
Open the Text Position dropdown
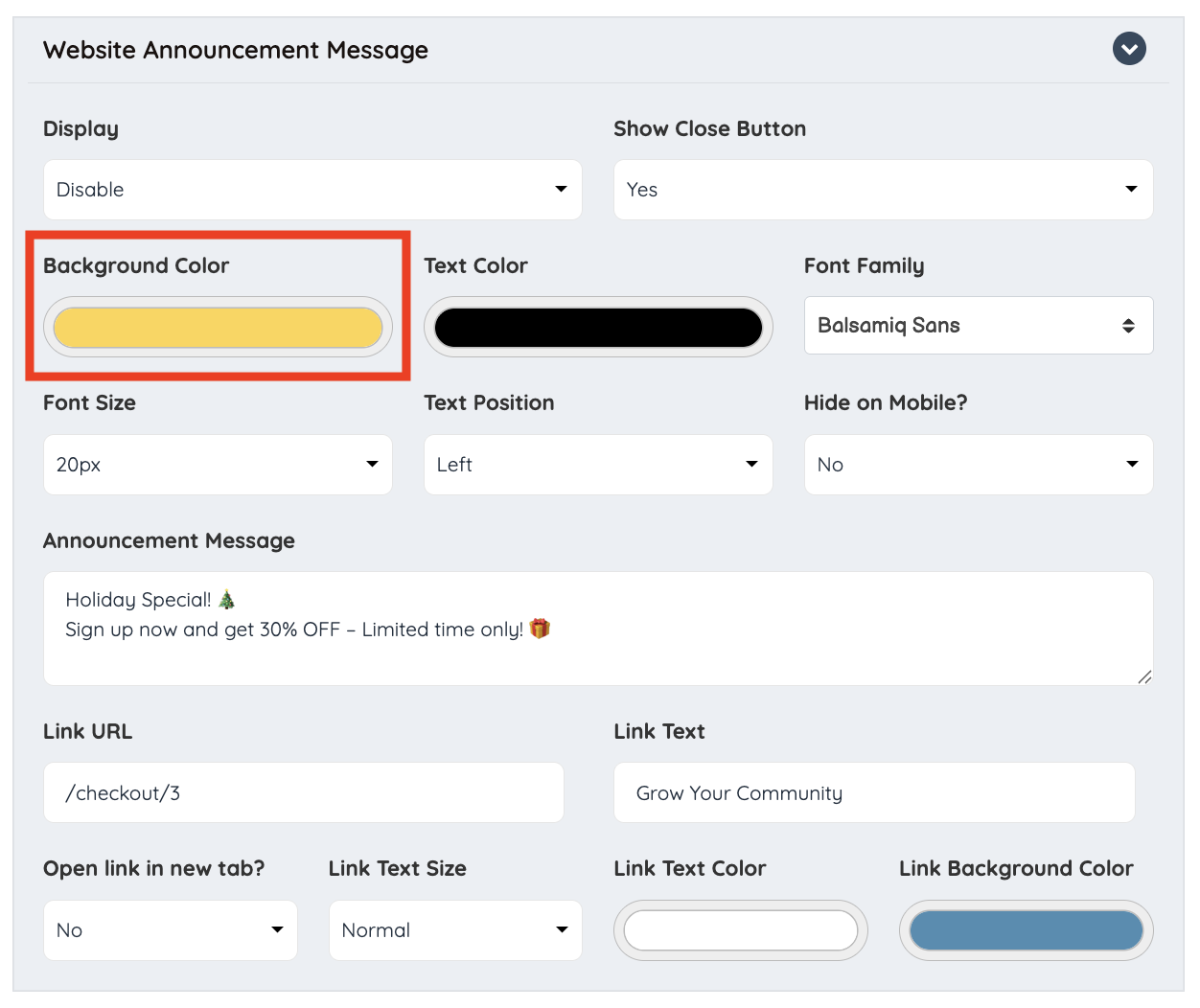[x=598, y=465]
